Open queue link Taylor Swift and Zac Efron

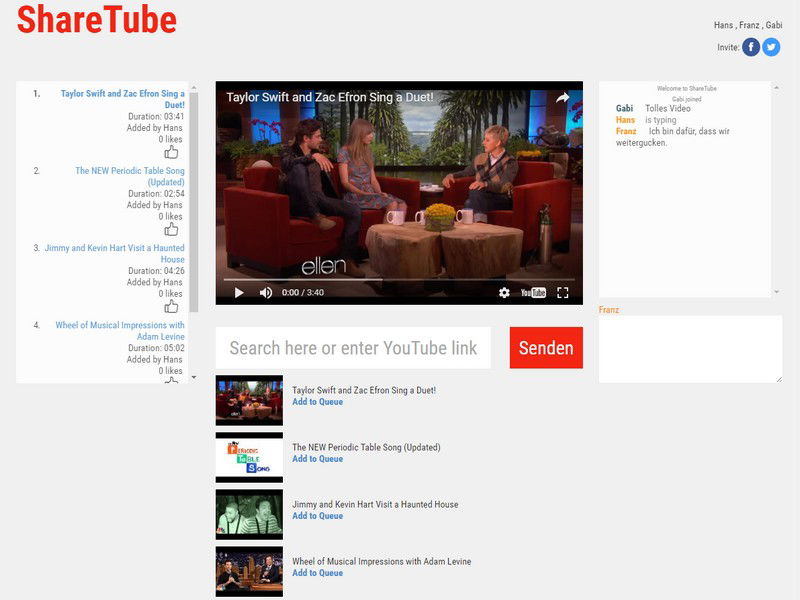pyautogui.click(x=122, y=99)
